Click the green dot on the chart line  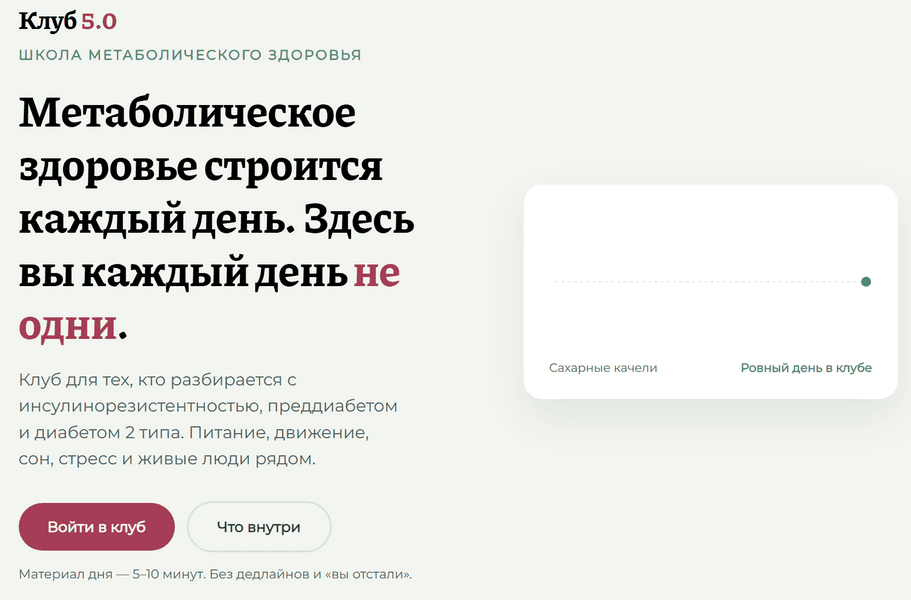pos(866,282)
